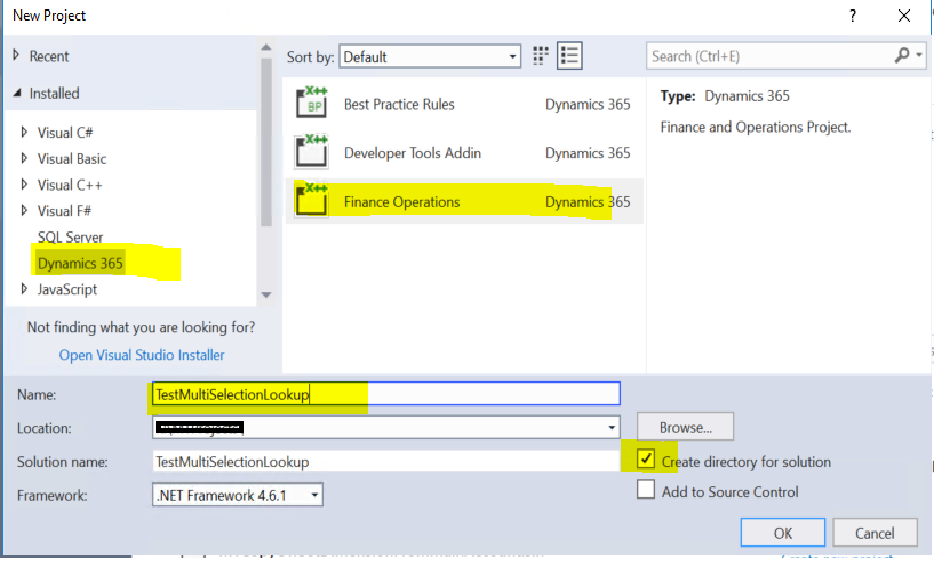The height and width of the screenshot is (572, 943).
Task: Click the Cancel button
Action: [x=875, y=533]
